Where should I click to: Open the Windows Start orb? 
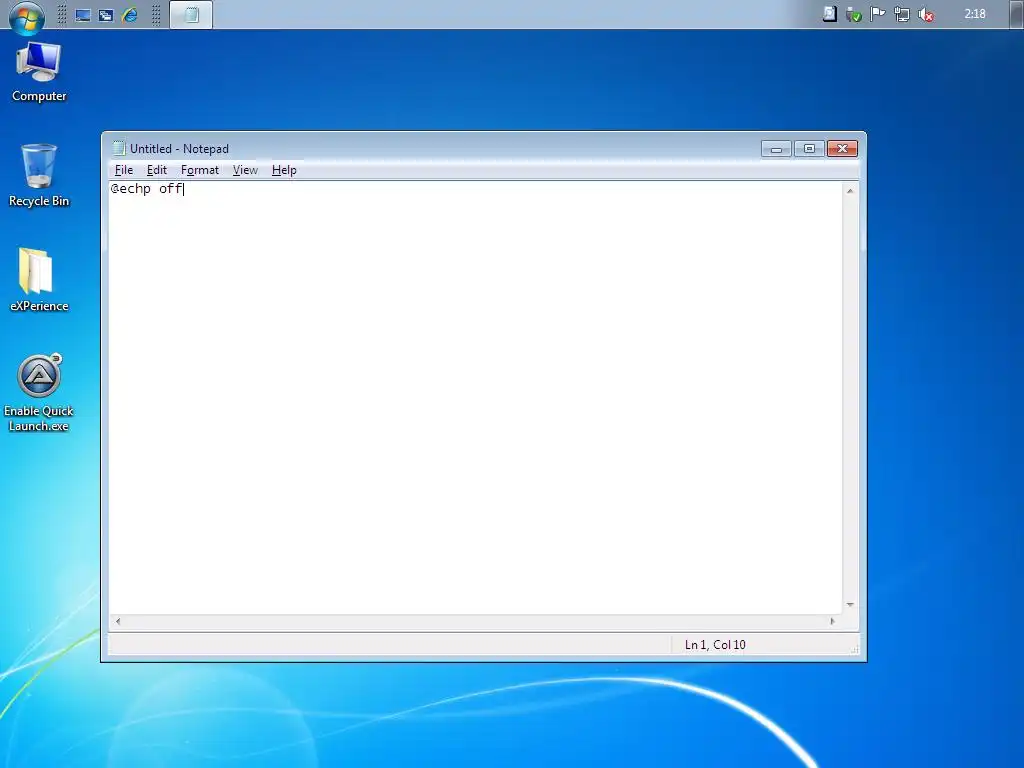pyautogui.click(x=27, y=16)
